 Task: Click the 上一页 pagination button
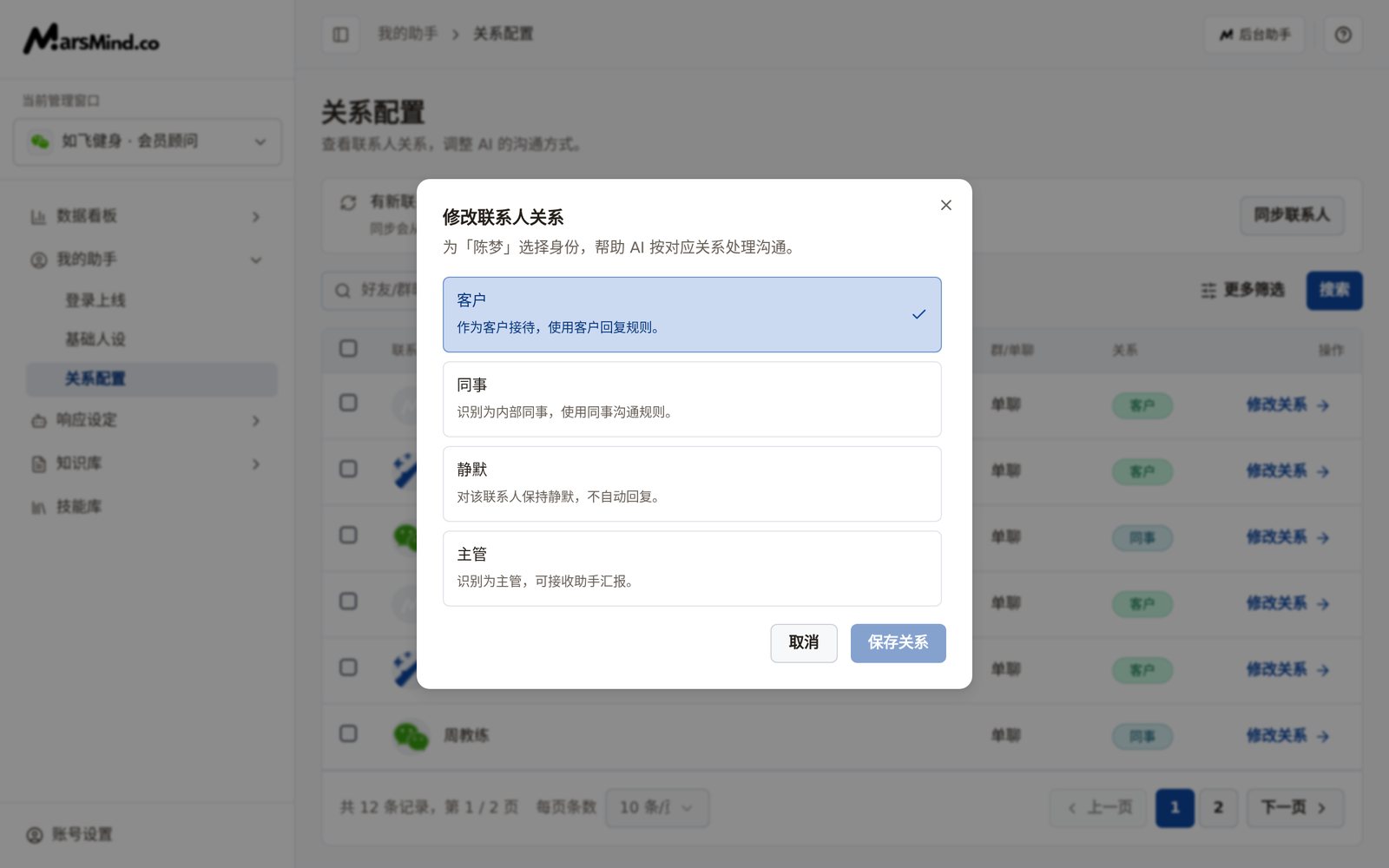coord(1098,808)
